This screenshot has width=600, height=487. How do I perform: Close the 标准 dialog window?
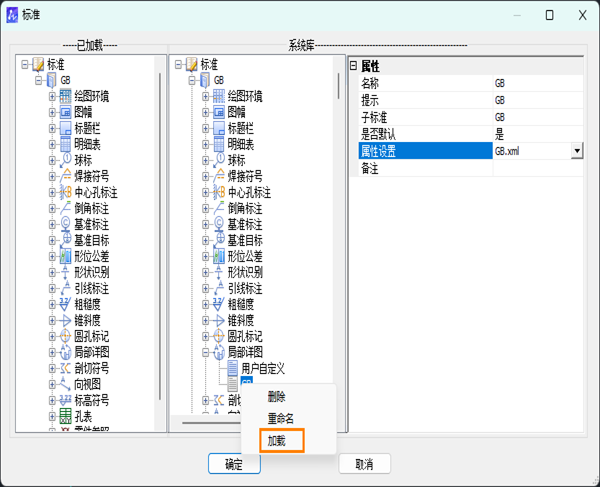(582, 15)
